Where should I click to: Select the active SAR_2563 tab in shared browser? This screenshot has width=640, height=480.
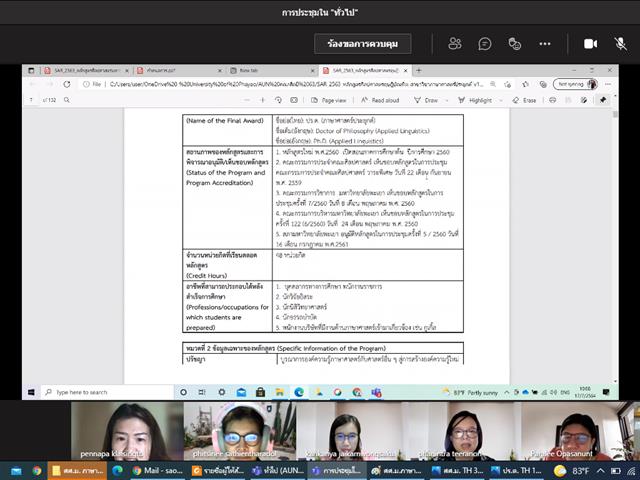click(x=364, y=71)
